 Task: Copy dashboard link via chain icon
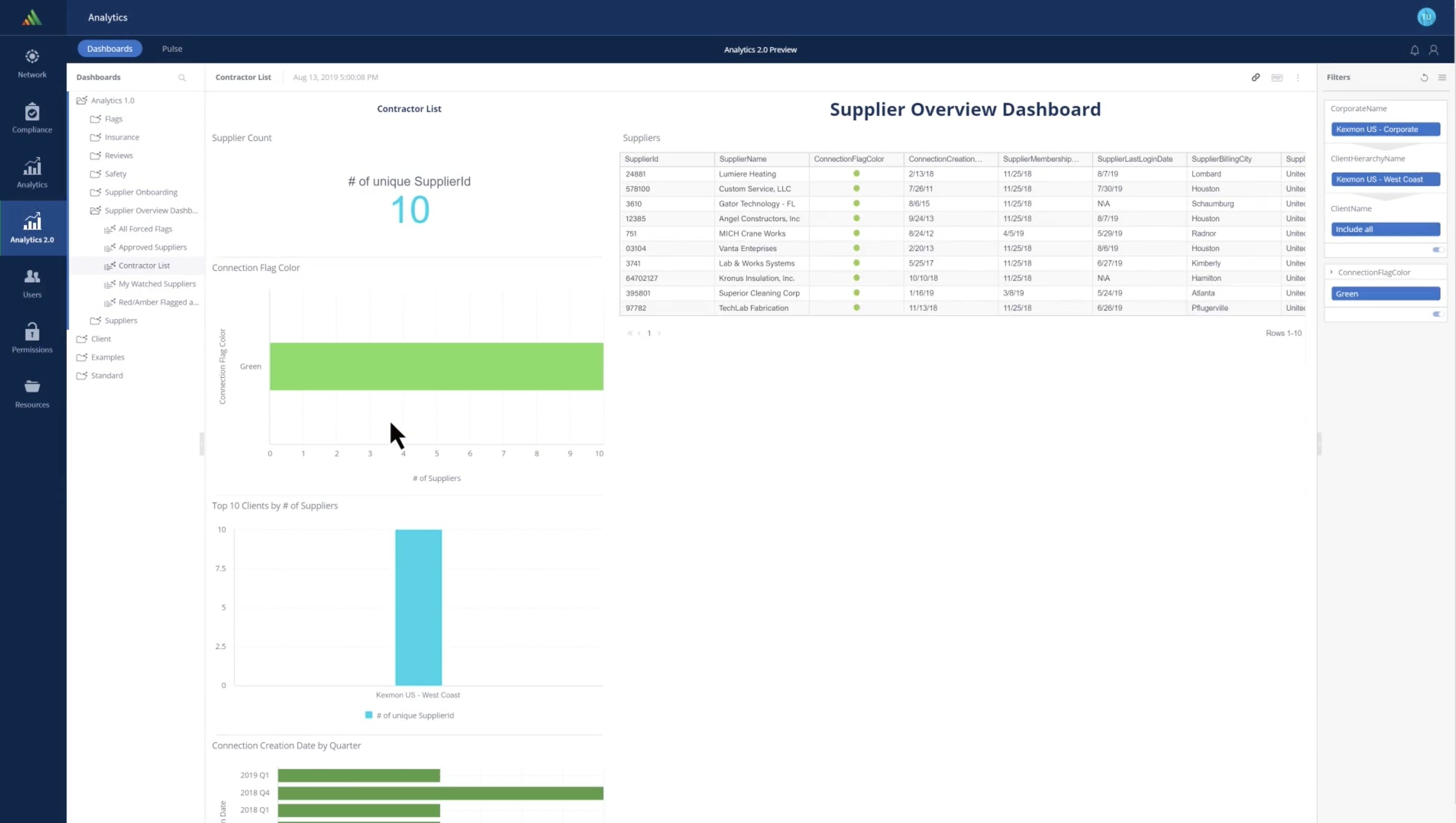coord(1255,77)
